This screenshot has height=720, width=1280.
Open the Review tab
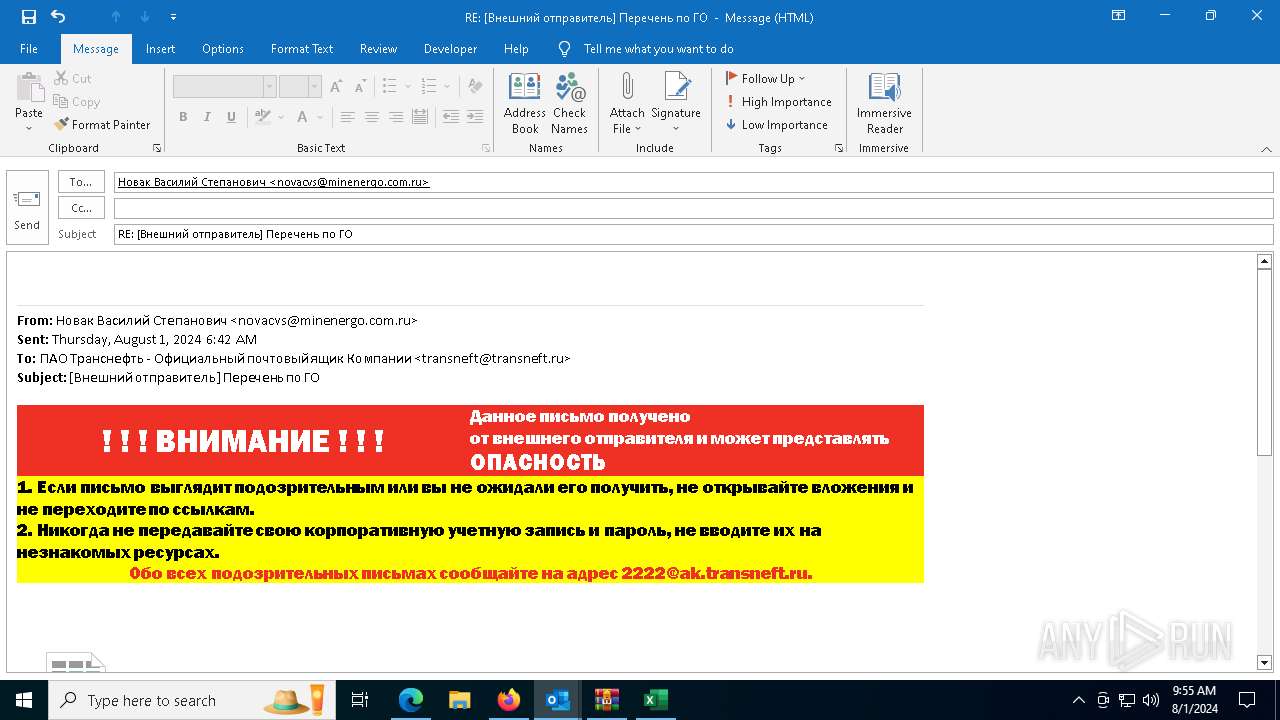tap(378, 49)
